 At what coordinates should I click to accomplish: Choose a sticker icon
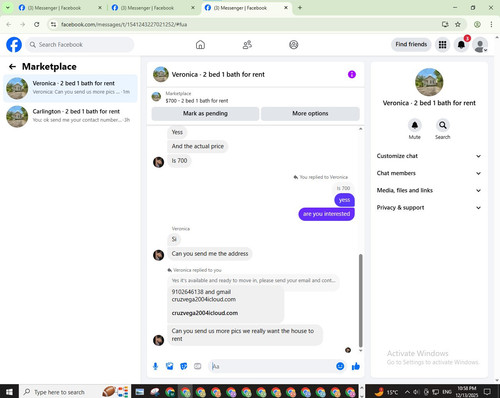184,366
